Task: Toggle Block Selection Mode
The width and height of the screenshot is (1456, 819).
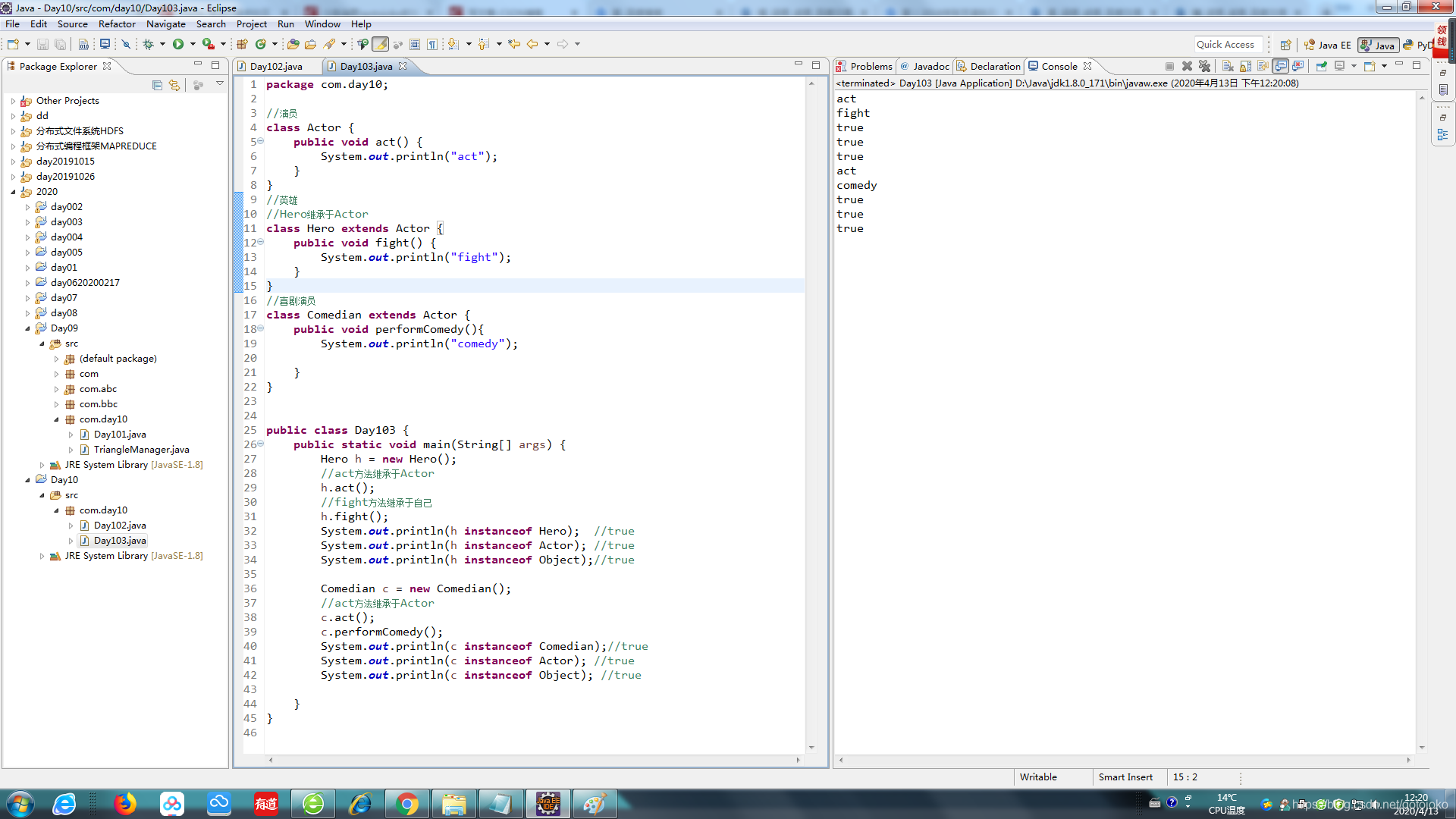Action: (x=415, y=44)
